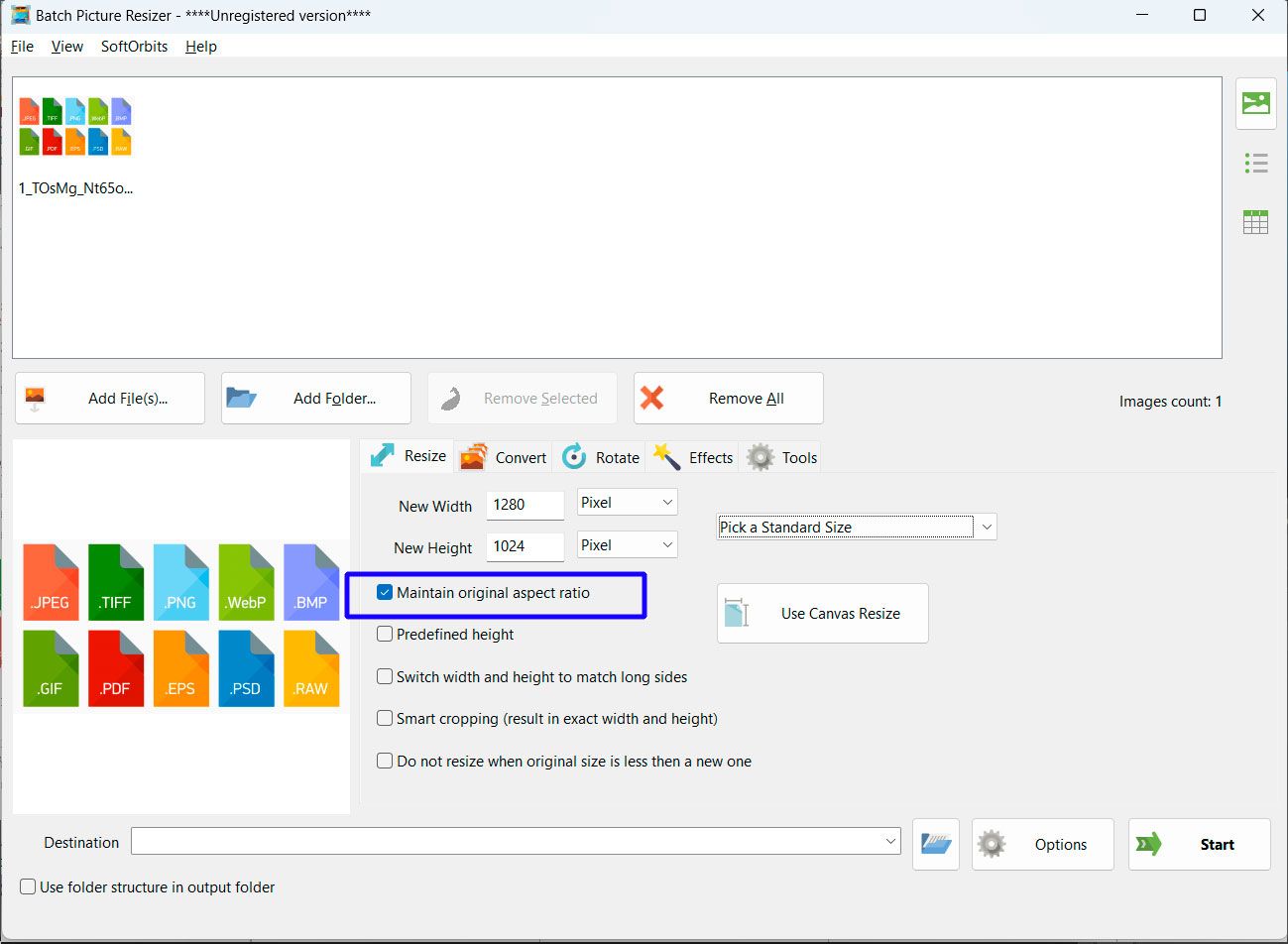Click the large preview image of file formats
Viewport: 1288px width, 944px height.
click(x=180, y=625)
